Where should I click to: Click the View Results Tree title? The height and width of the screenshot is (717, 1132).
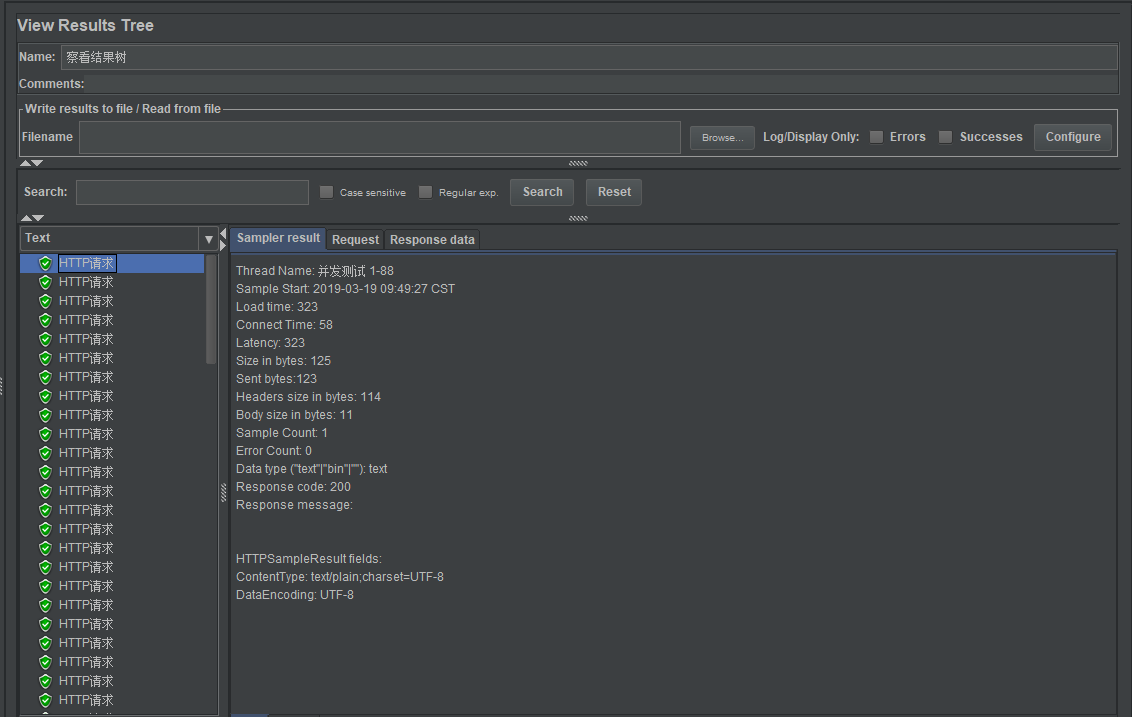(x=85, y=25)
